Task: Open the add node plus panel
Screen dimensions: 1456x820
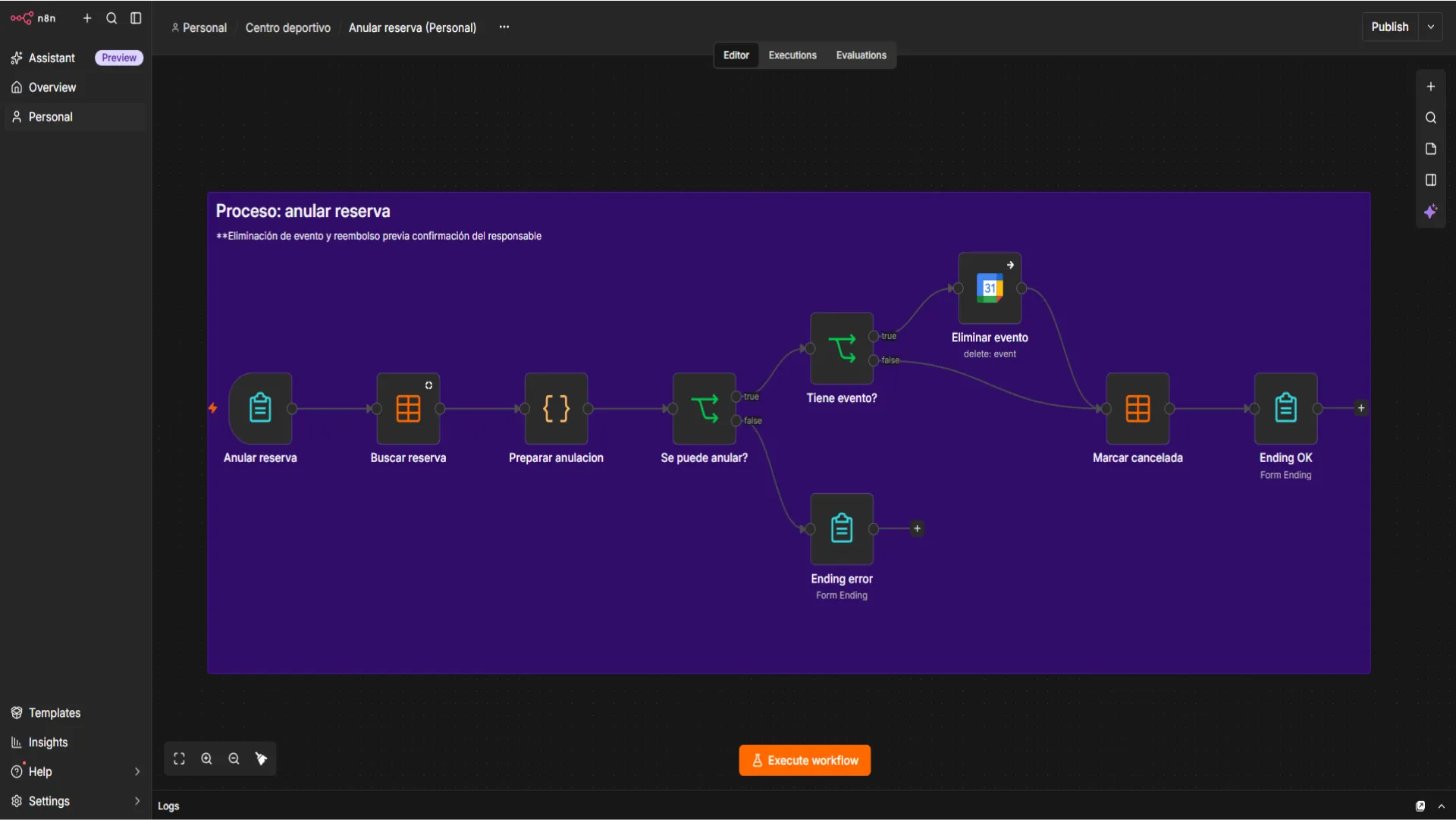Action: (1430, 86)
